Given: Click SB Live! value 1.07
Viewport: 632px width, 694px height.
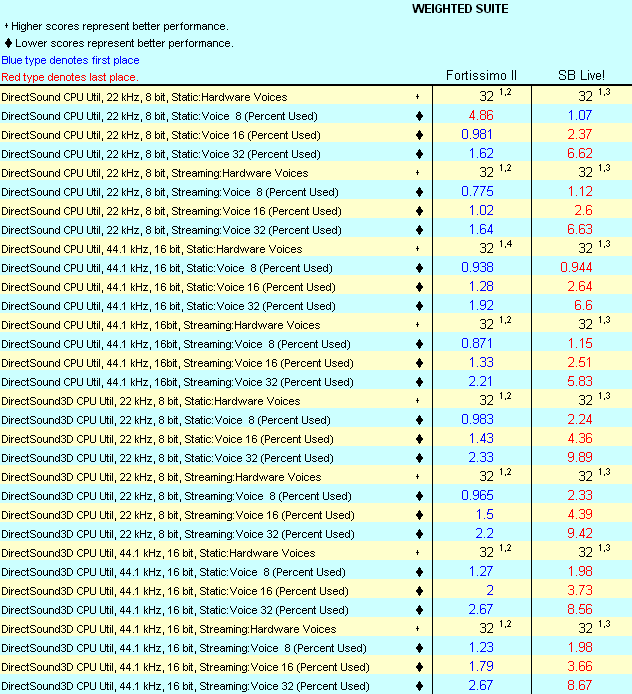Looking at the screenshot, I should tap(580, 116).
